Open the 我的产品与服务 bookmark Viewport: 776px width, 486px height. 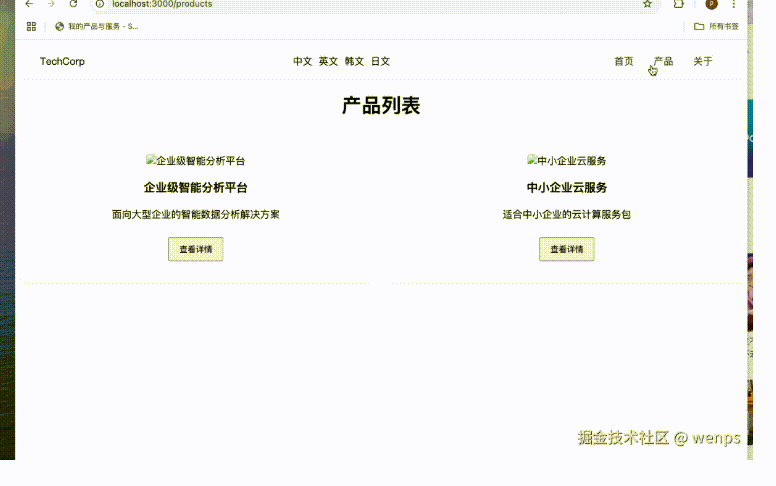(97, 26)
